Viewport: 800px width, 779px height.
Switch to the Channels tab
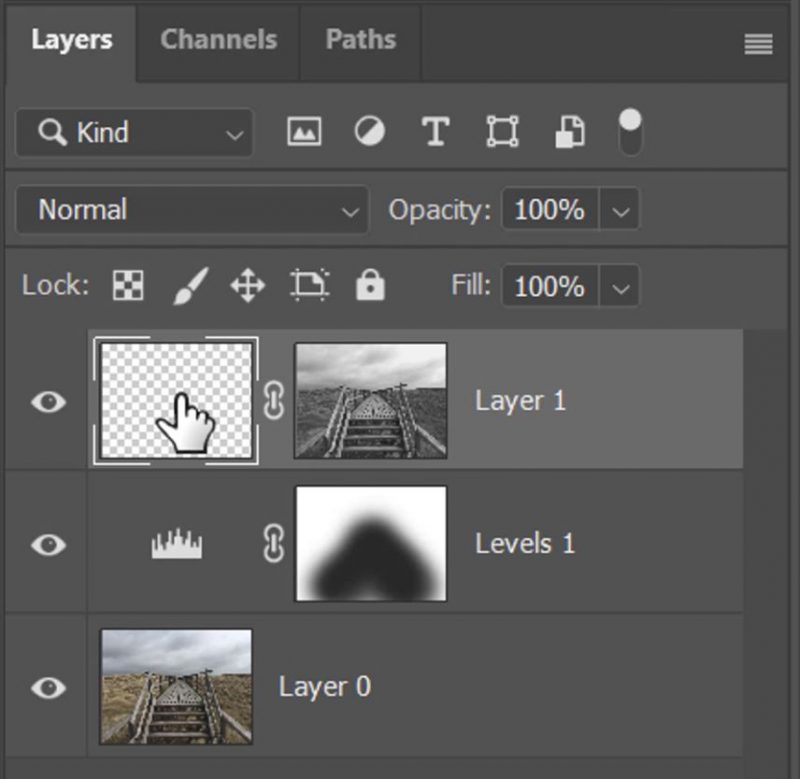(217, 40)
